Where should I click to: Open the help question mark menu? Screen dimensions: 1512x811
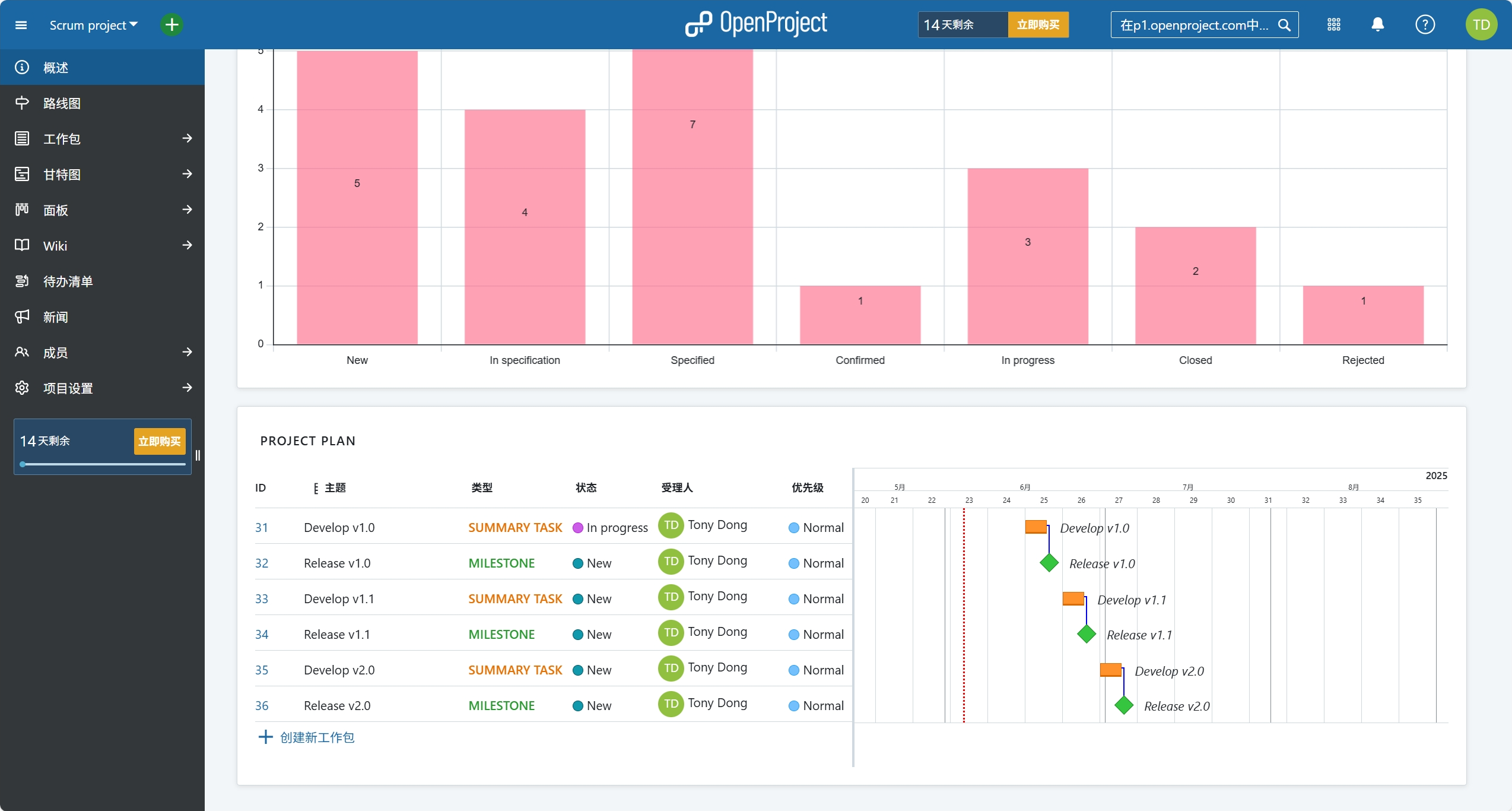1425,25
